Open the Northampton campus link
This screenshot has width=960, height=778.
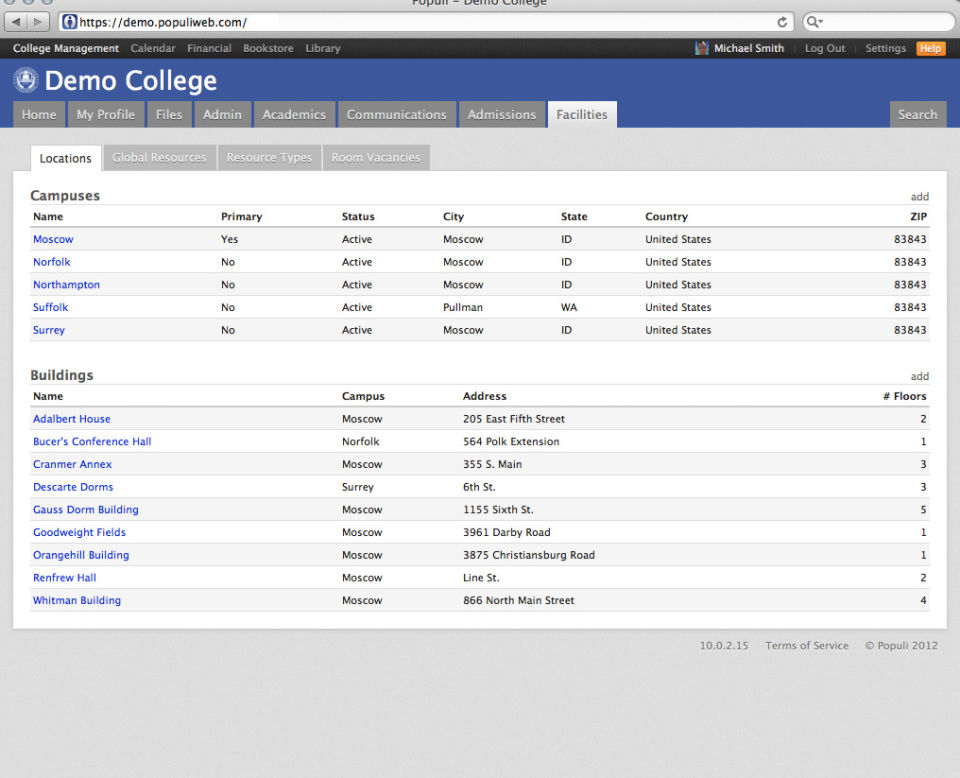click(x=67, y=285)
